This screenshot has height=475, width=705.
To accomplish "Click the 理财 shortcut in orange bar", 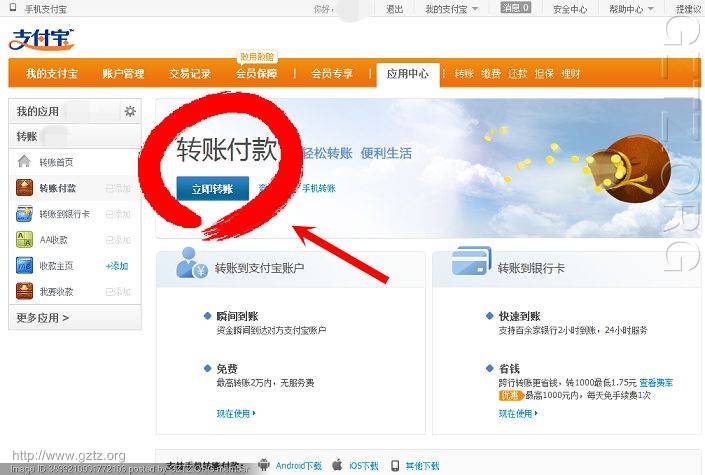I will pos(571,73).
